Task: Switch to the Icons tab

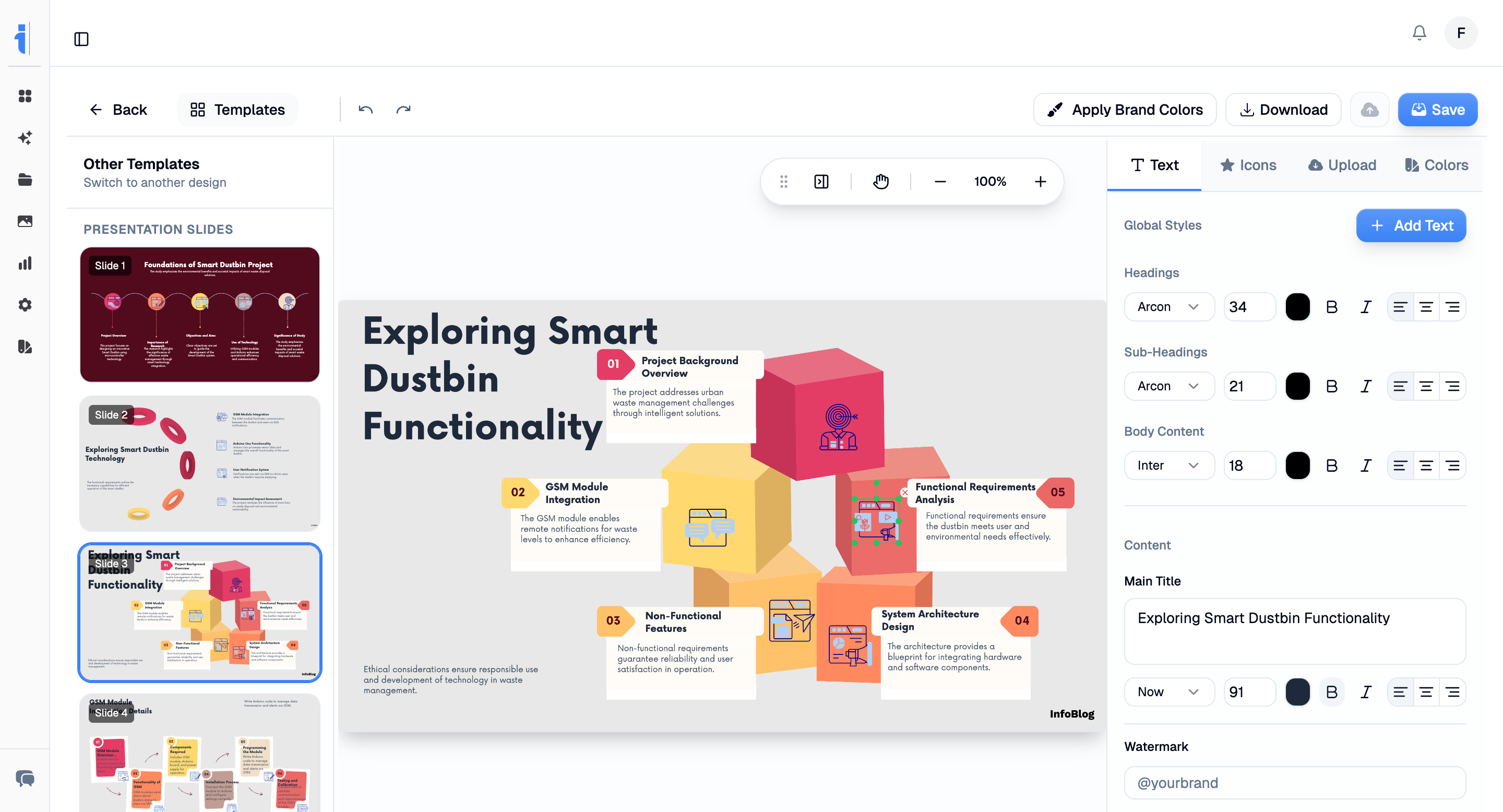Action: (x=1248, y=165)
